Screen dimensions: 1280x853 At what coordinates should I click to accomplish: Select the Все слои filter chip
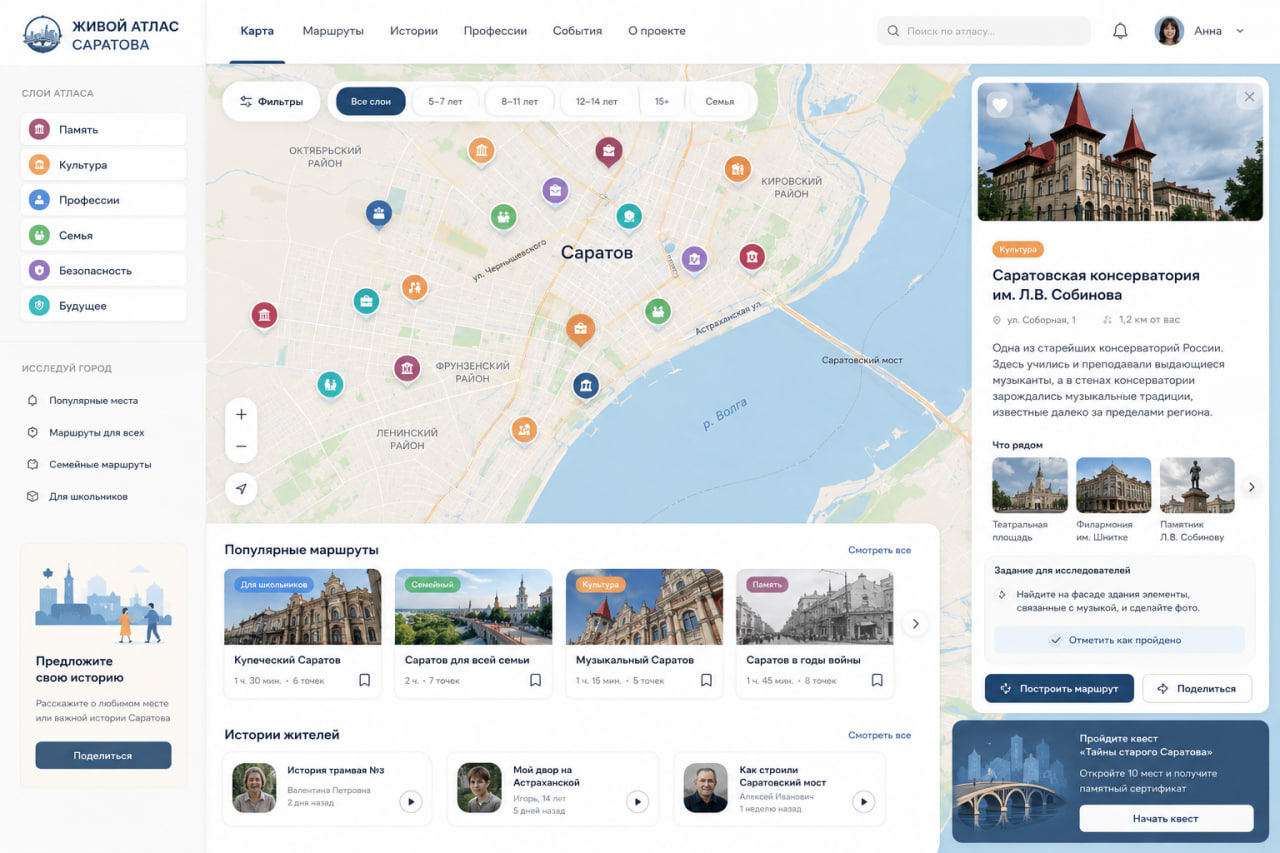[371, 102]
